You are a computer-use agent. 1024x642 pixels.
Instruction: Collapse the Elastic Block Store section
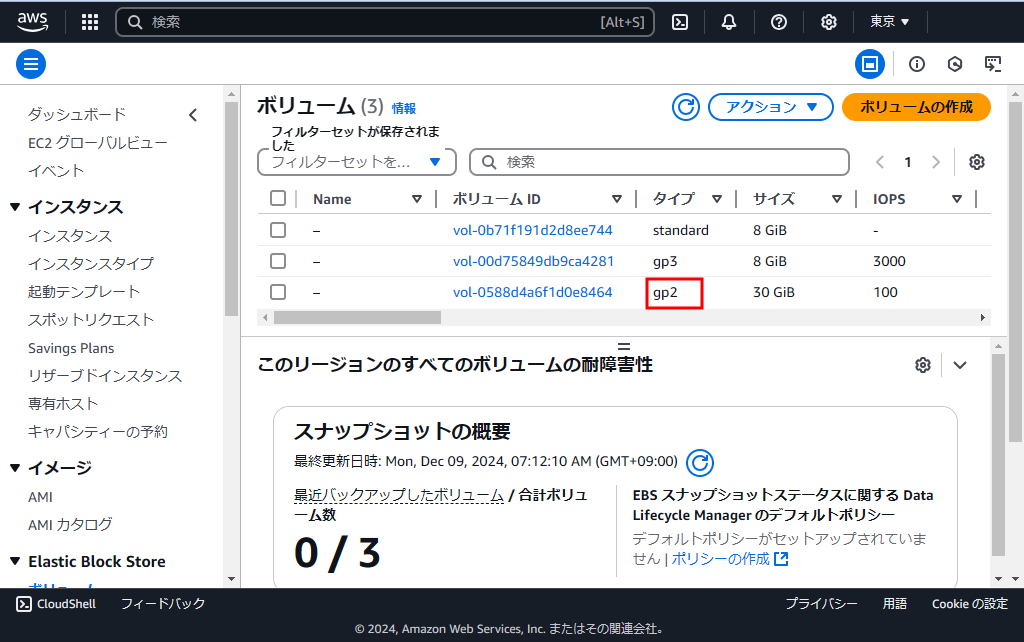click(15, 561)
